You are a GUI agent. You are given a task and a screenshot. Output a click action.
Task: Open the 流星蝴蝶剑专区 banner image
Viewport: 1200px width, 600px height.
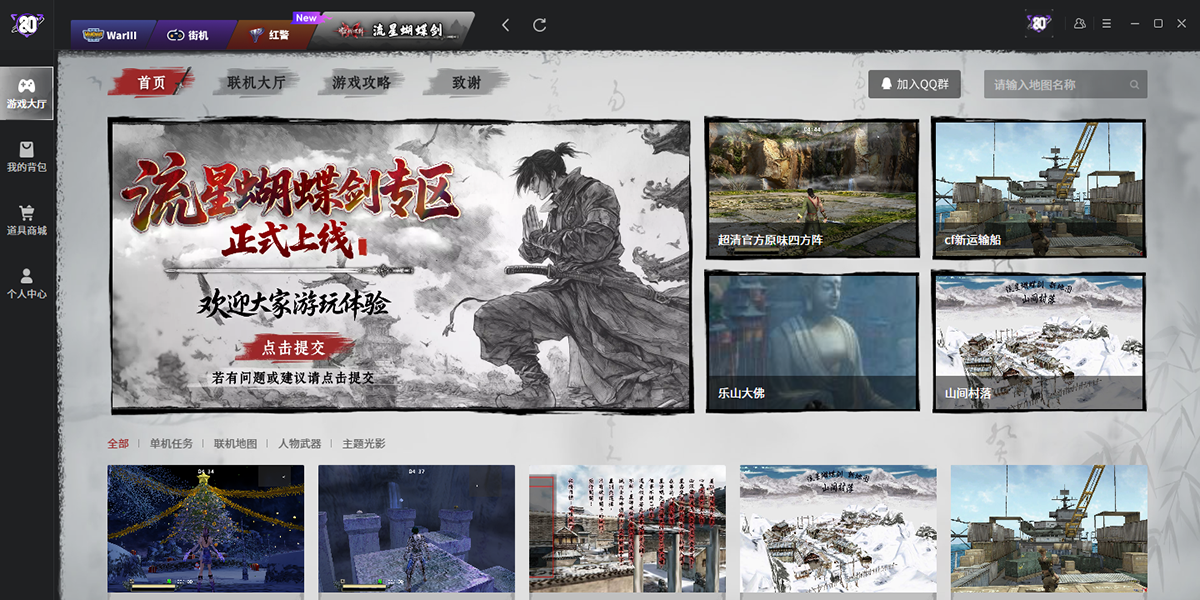400,266
